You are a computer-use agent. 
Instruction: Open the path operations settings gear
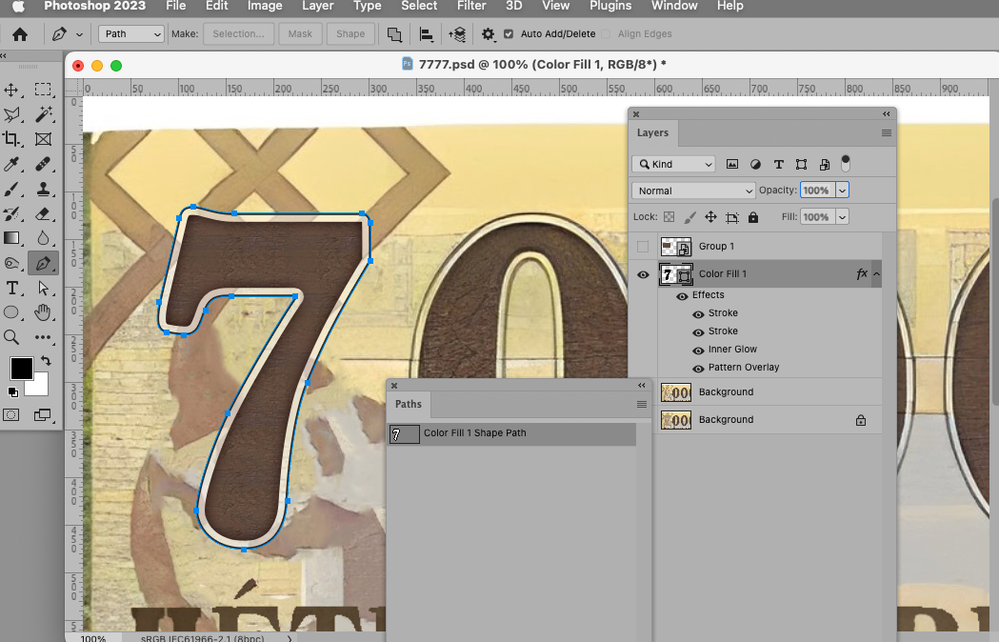[488, 33]
